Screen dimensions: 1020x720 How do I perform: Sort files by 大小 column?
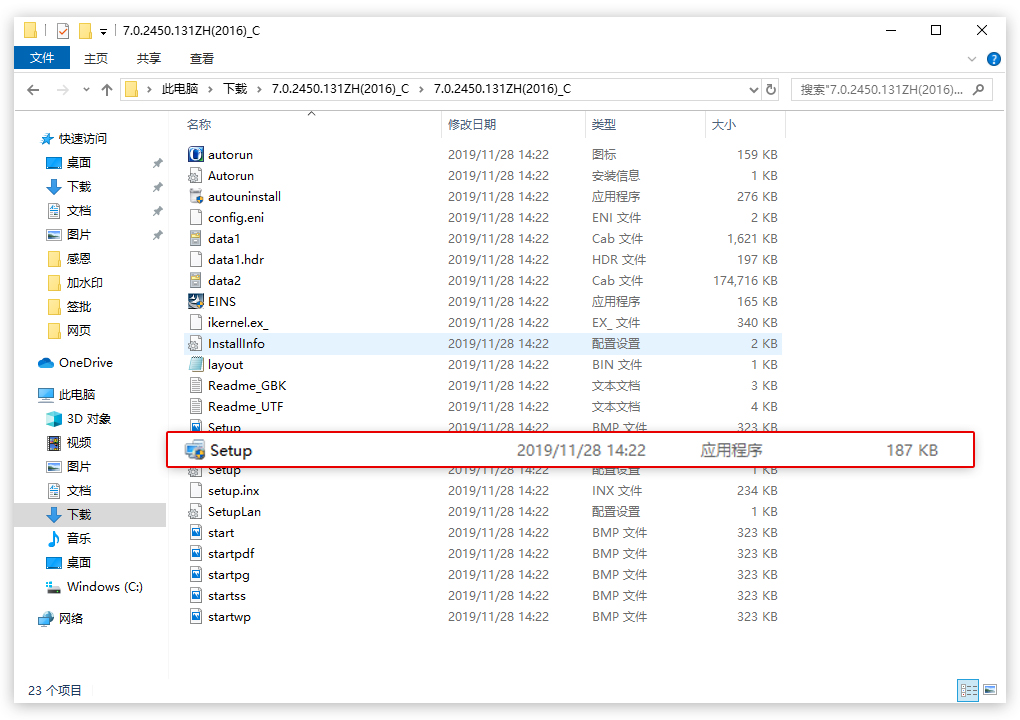tap(723, 125)
